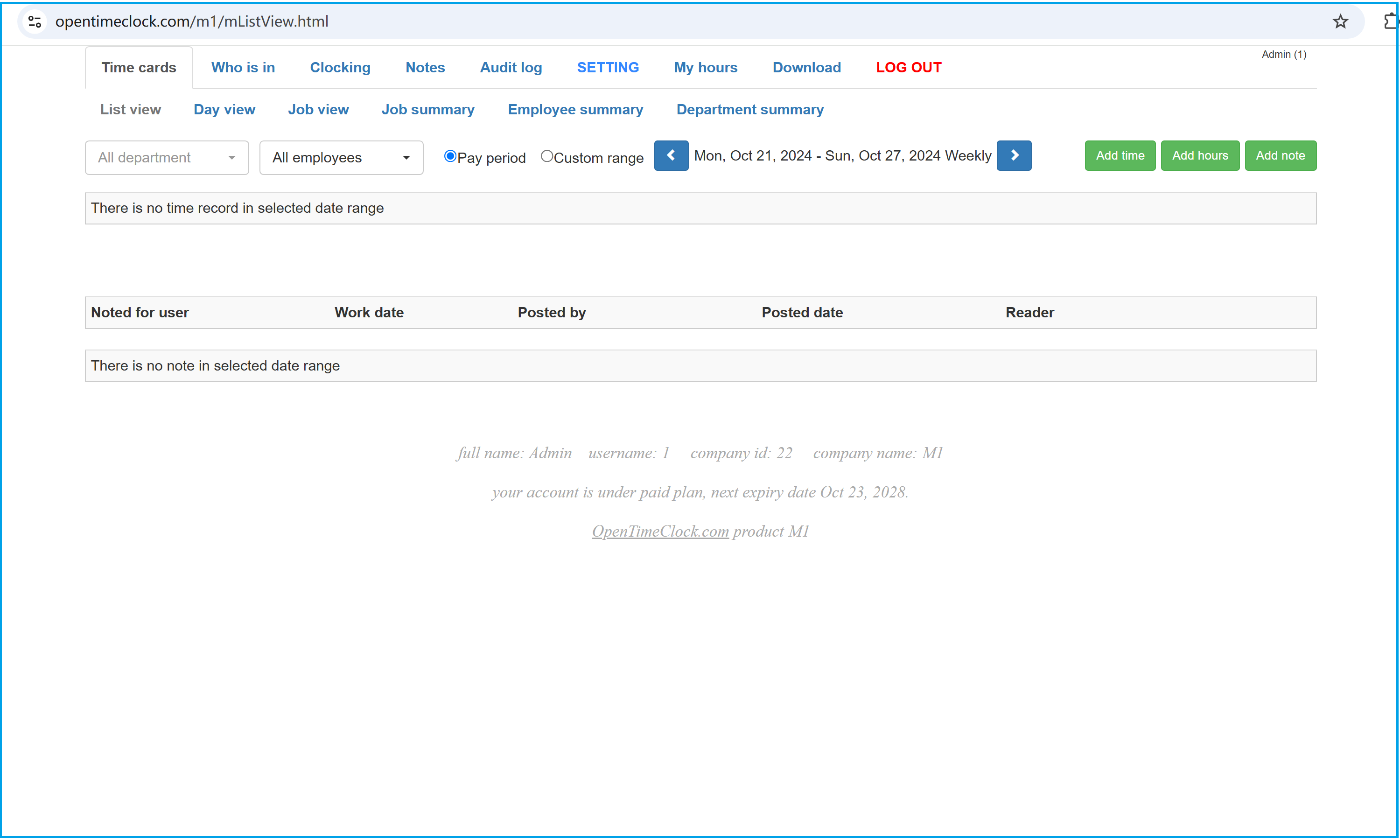Click the 'username: 1' footer text

(x=629, y=453)
